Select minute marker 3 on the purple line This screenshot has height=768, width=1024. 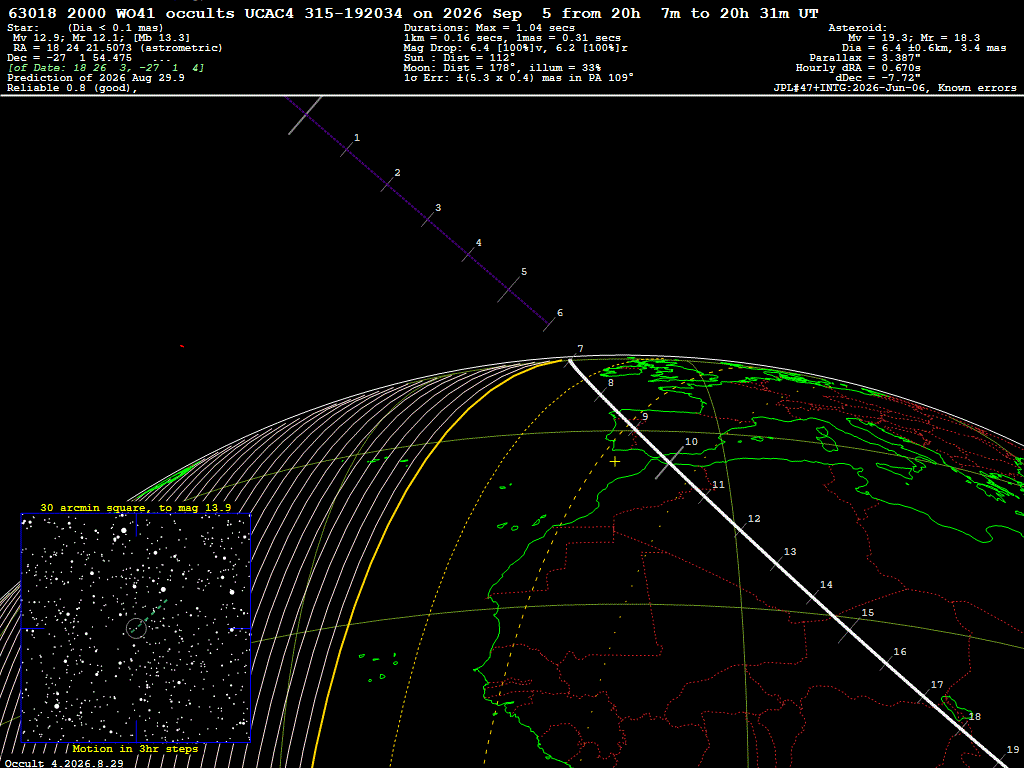click(x=438, y=208)
